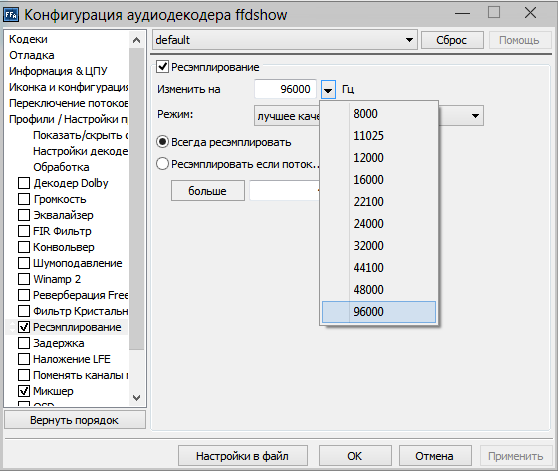Choose 48000 Hz from the list
Screen dimensions: 558x471
pos(379,290)
